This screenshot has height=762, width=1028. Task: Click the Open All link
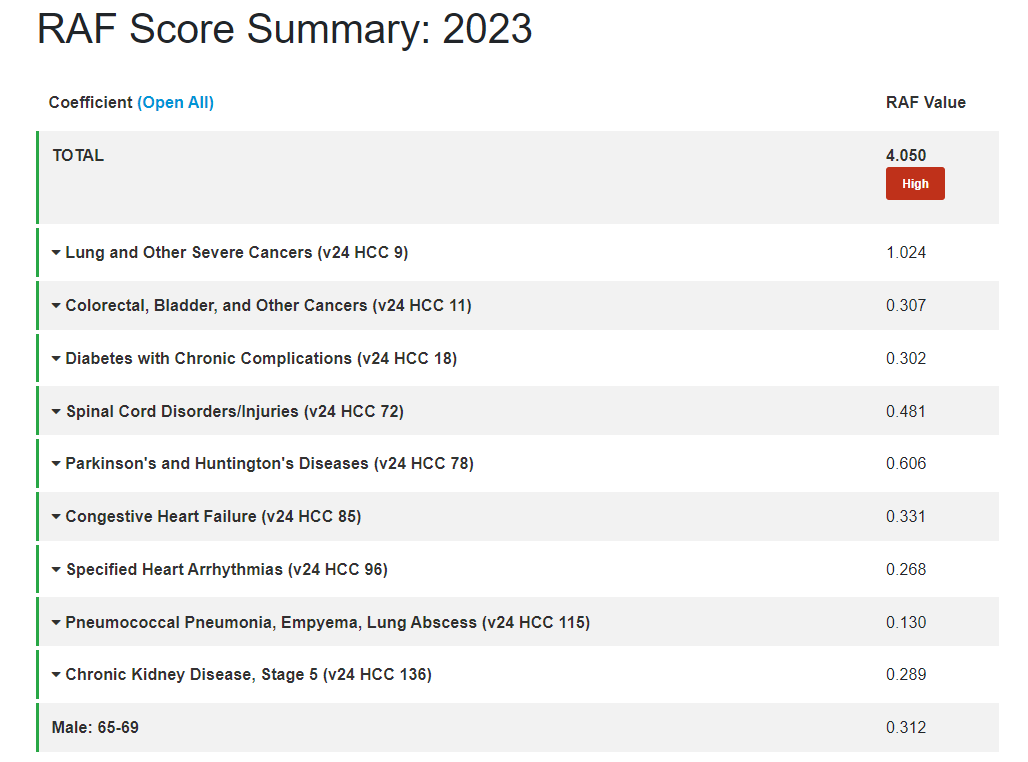[x=175, y=102]
